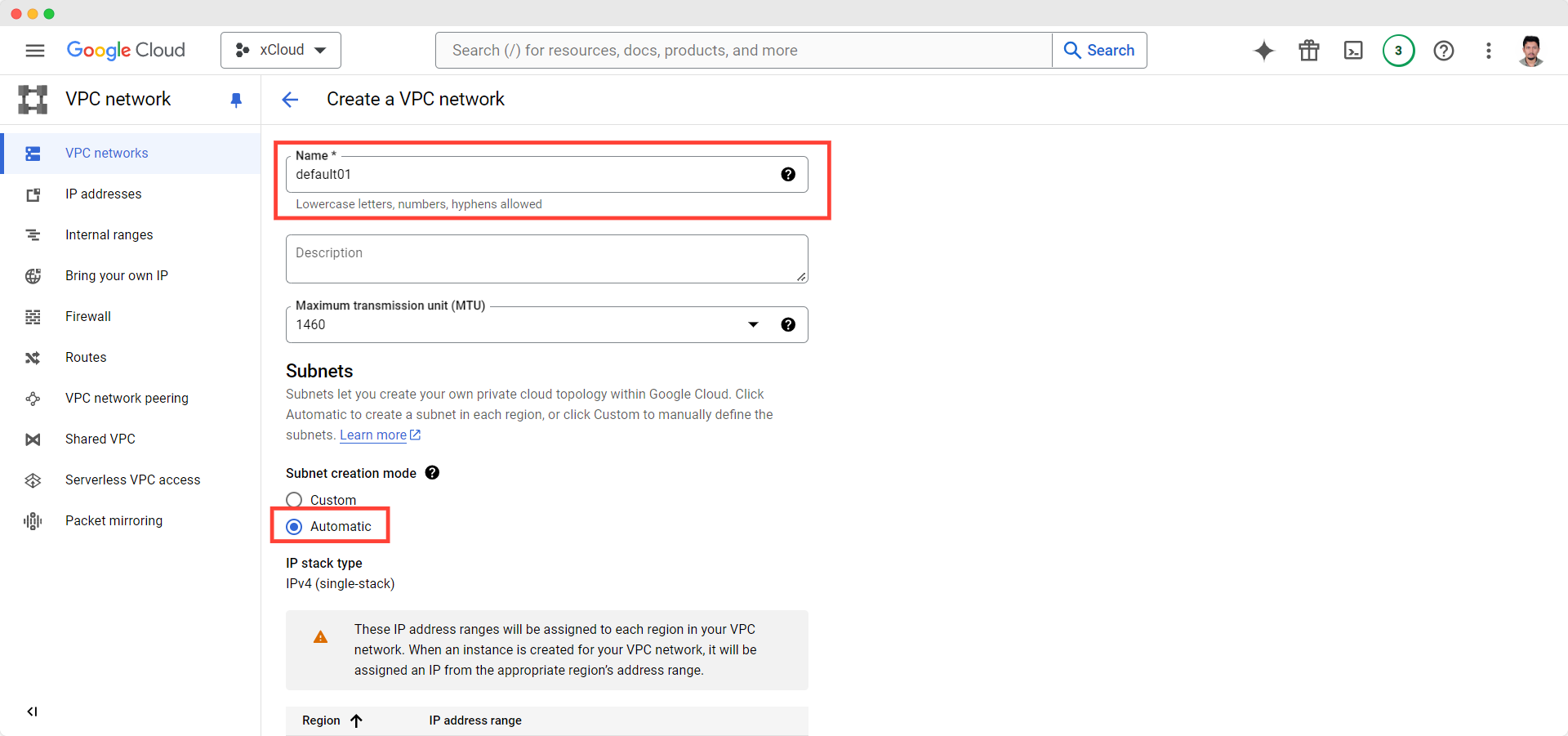The image size is (1568, 736).
Task: Click the back arrow to leave creation page
Action: tap(290, 99)
